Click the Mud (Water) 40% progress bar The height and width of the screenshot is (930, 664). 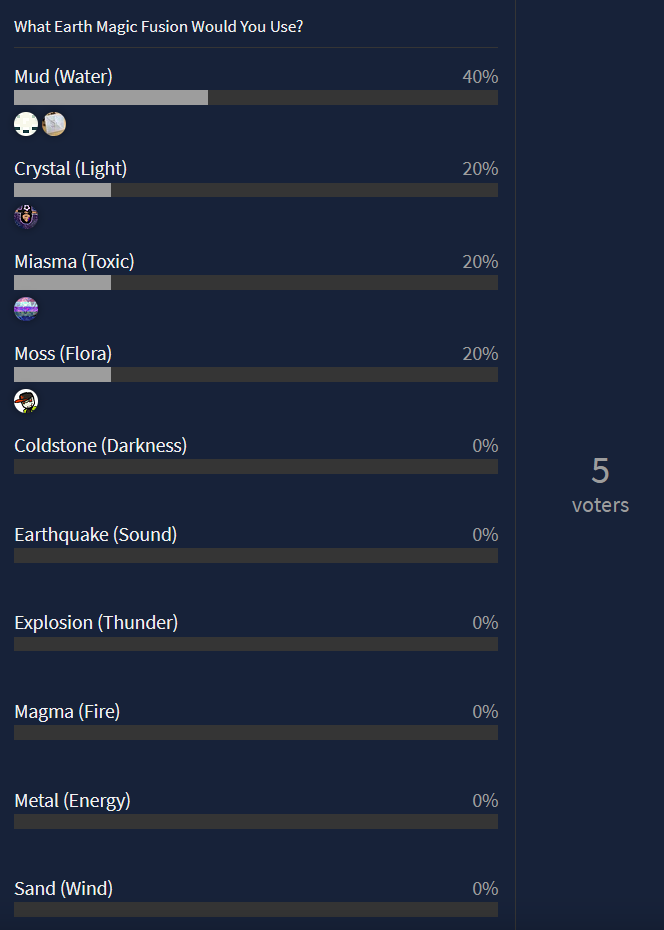point(256,97)
